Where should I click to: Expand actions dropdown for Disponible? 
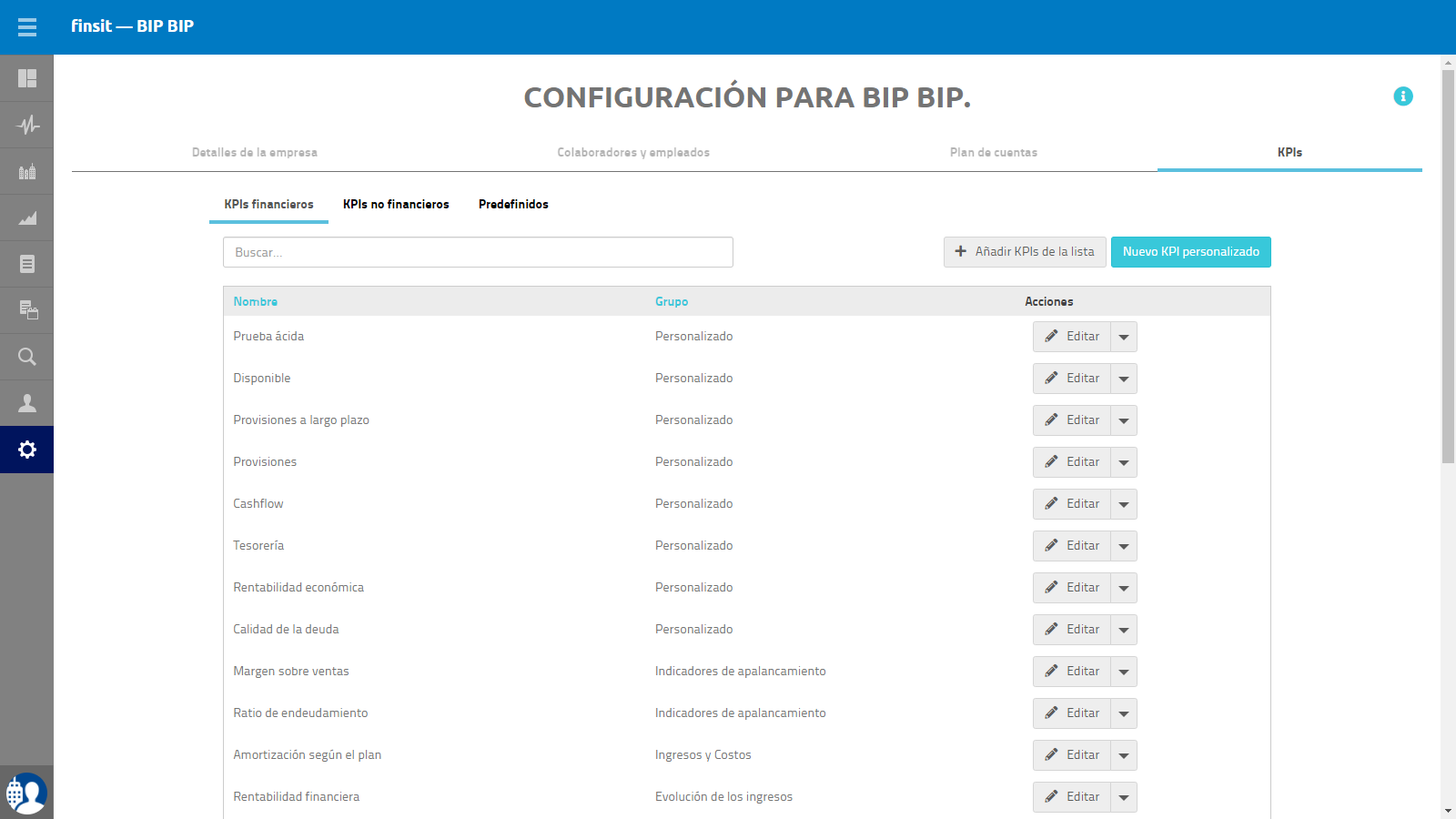(1124, 379)
